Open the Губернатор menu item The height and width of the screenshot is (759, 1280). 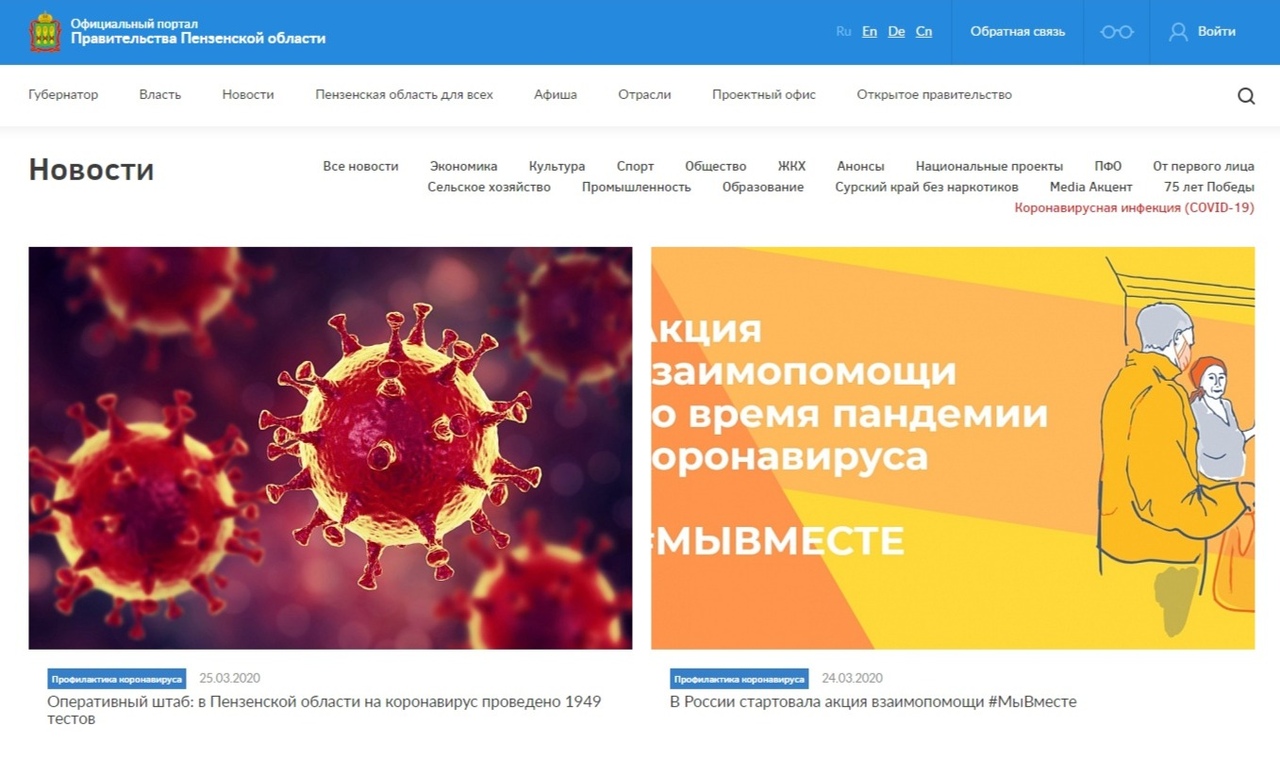point(63,95)
